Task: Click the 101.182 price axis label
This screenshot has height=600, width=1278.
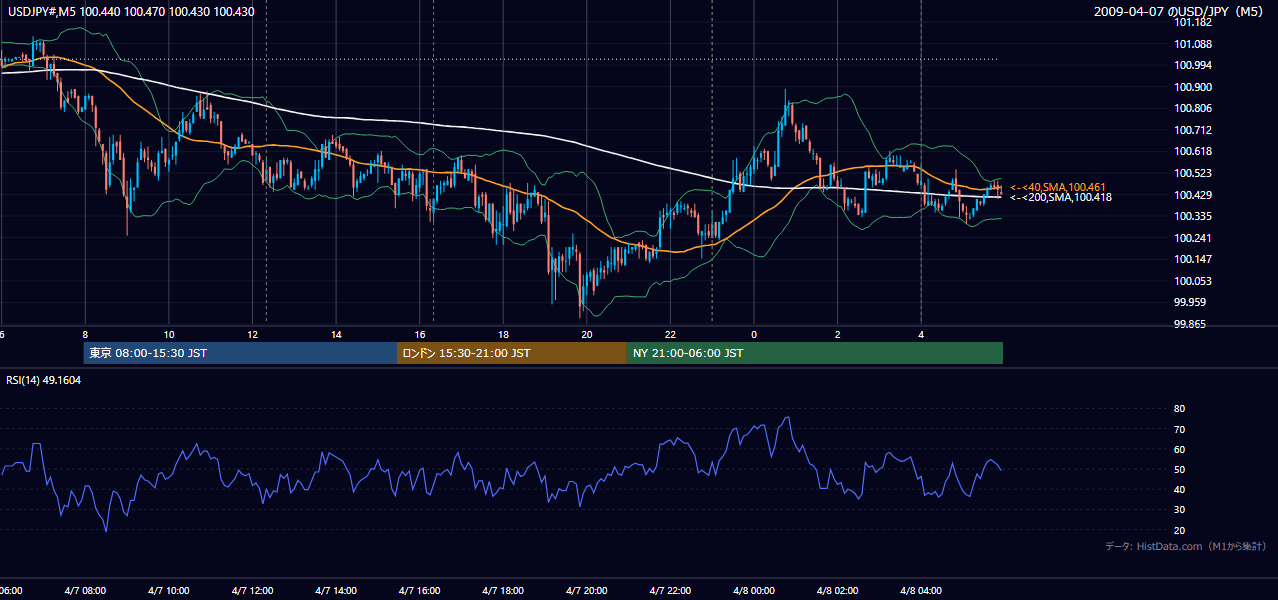Action: pyautogui.click(x=1193, y=22)
